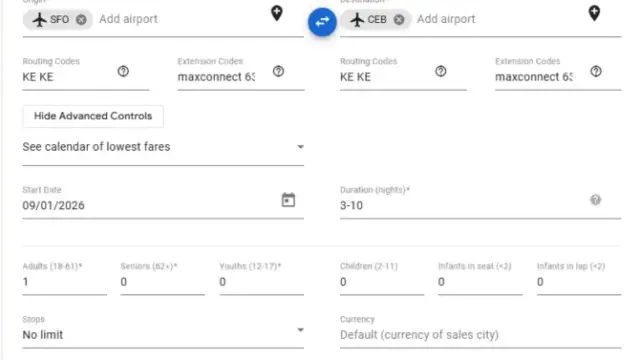The width and height of the screenshot is (640, 360).
Task: Show help for origin Extension Codes
Action: click(x=278, y=71)
